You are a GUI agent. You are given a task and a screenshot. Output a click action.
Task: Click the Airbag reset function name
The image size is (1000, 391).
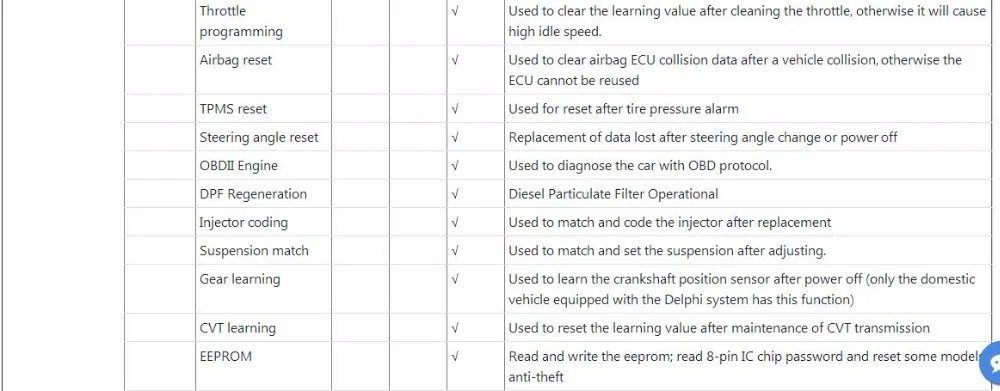[x=235, y=60]
